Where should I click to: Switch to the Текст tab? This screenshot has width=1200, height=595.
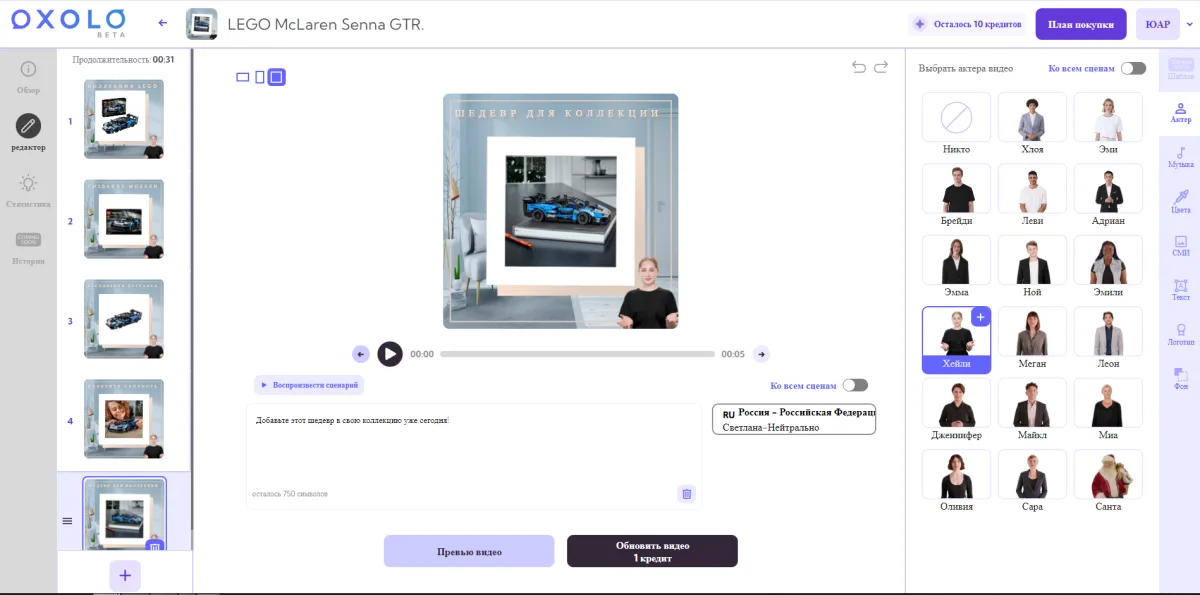[x=1181, y=290]
